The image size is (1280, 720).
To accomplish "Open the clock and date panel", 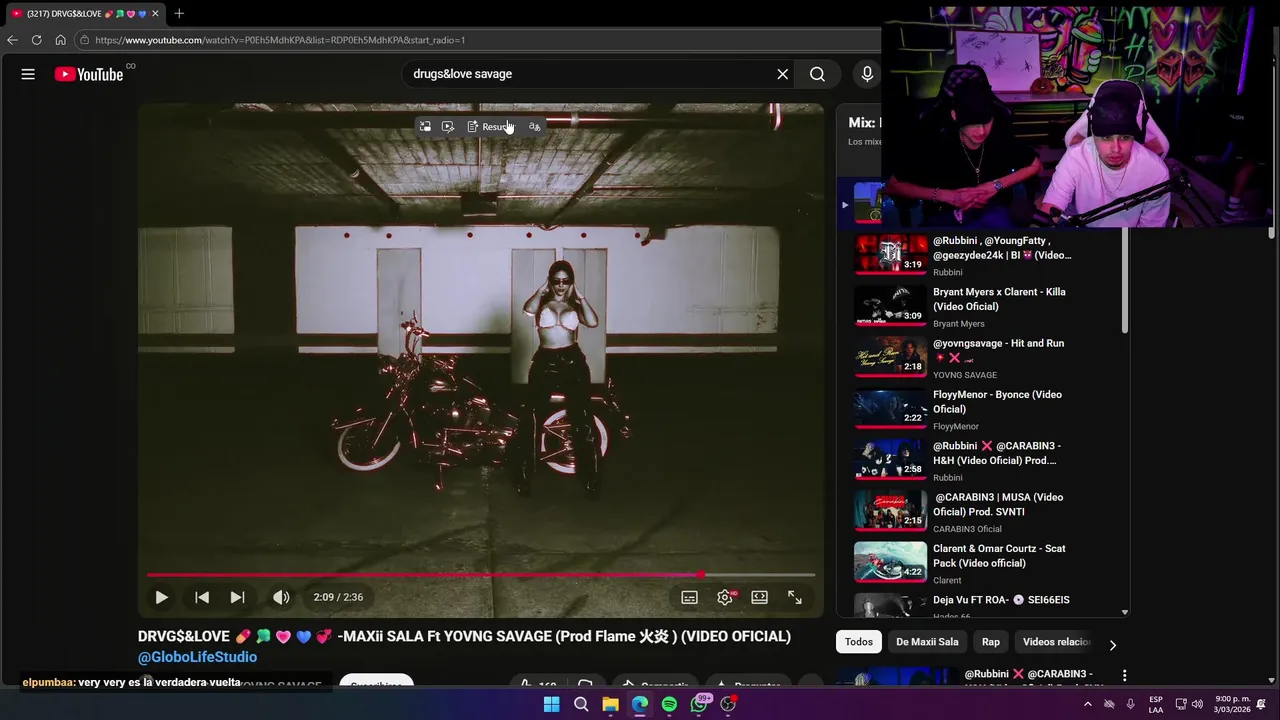I will coord(1232,704).
